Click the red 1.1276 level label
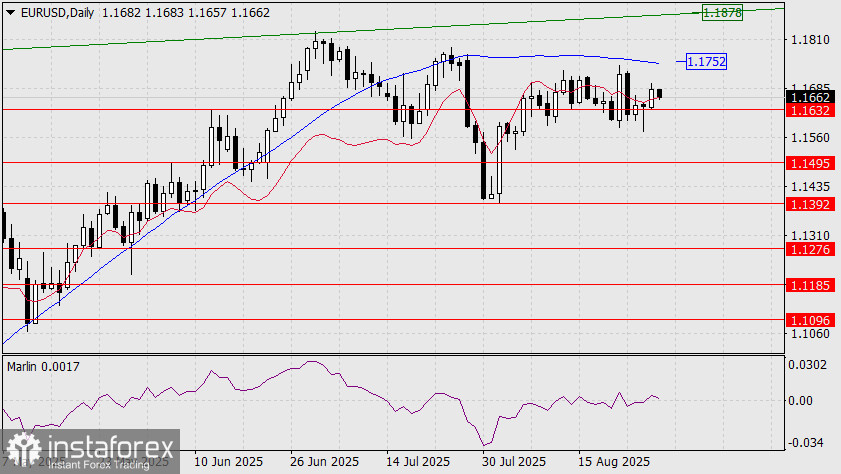The height and width of the screenshot is (474, 841). tap(810, 249)
